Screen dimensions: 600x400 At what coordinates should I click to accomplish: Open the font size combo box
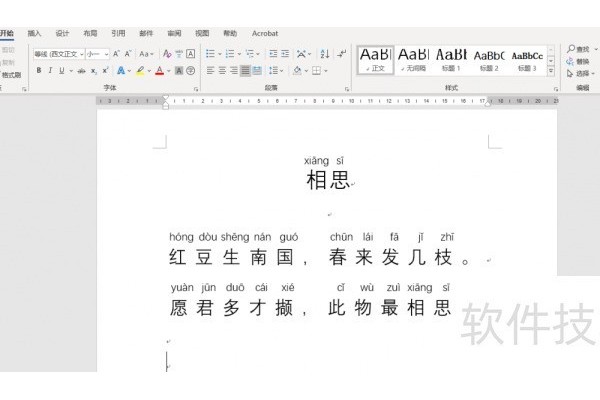97,54
